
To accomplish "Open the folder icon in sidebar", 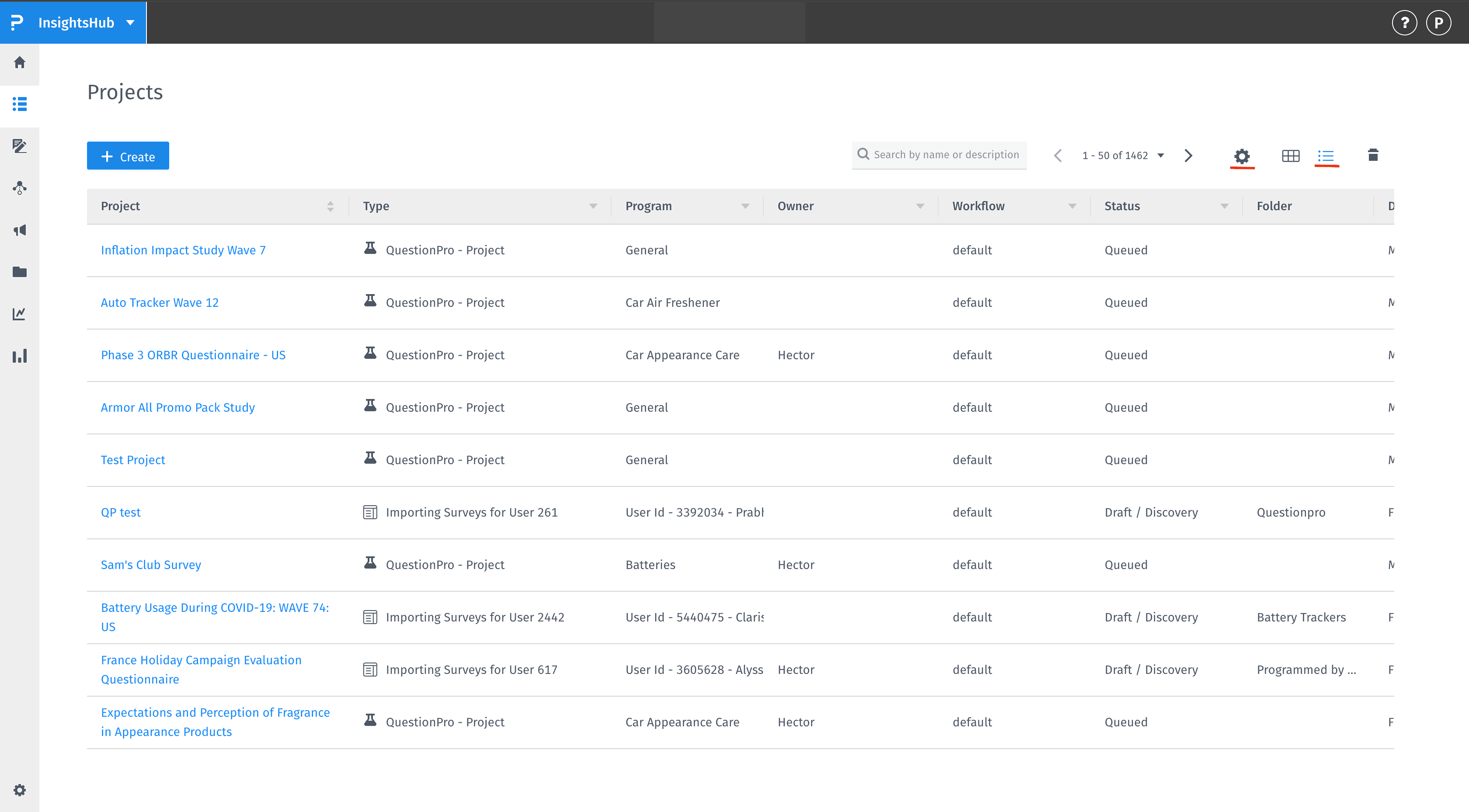I will pyautogui.click(x=19, y=272).
